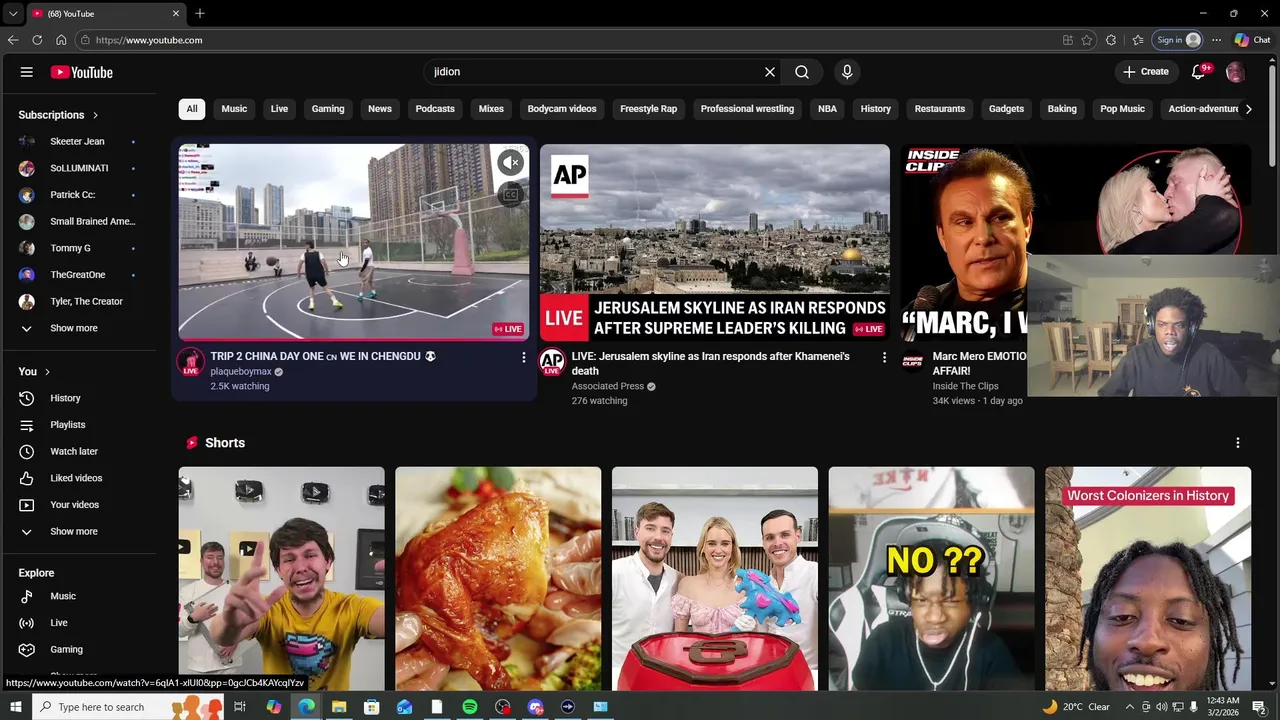Open the account avatar menu
Screen dimensions: 1280x720
coord(1235,72)
